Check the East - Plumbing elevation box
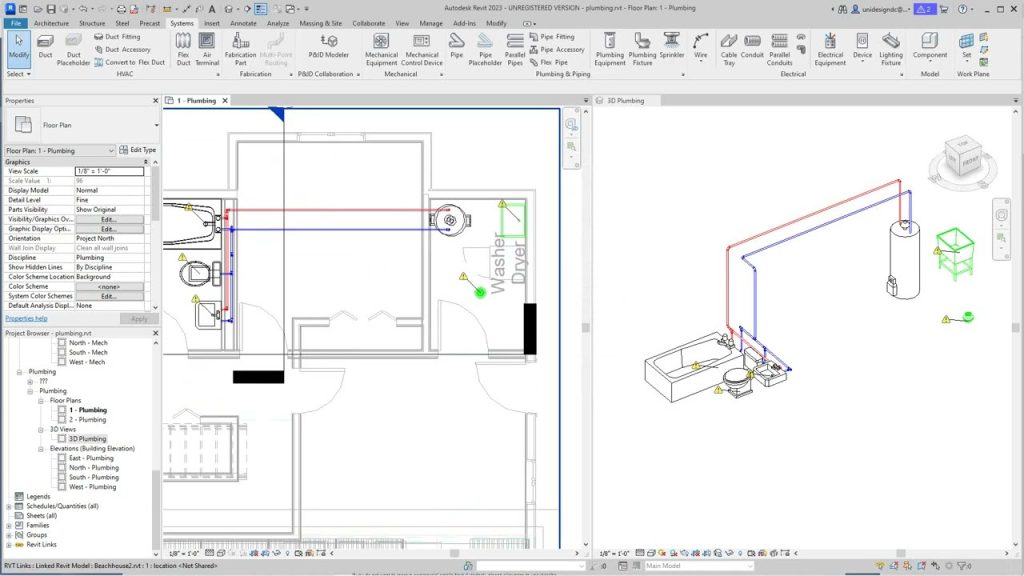The height and width of the screenshot is (576, 1024). tap(62, 458)
